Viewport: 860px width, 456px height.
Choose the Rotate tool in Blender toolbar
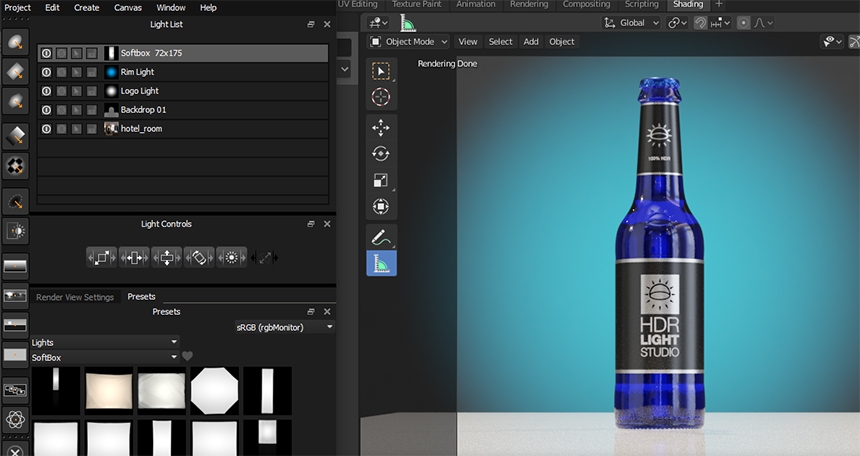click(x=381, y=154)
